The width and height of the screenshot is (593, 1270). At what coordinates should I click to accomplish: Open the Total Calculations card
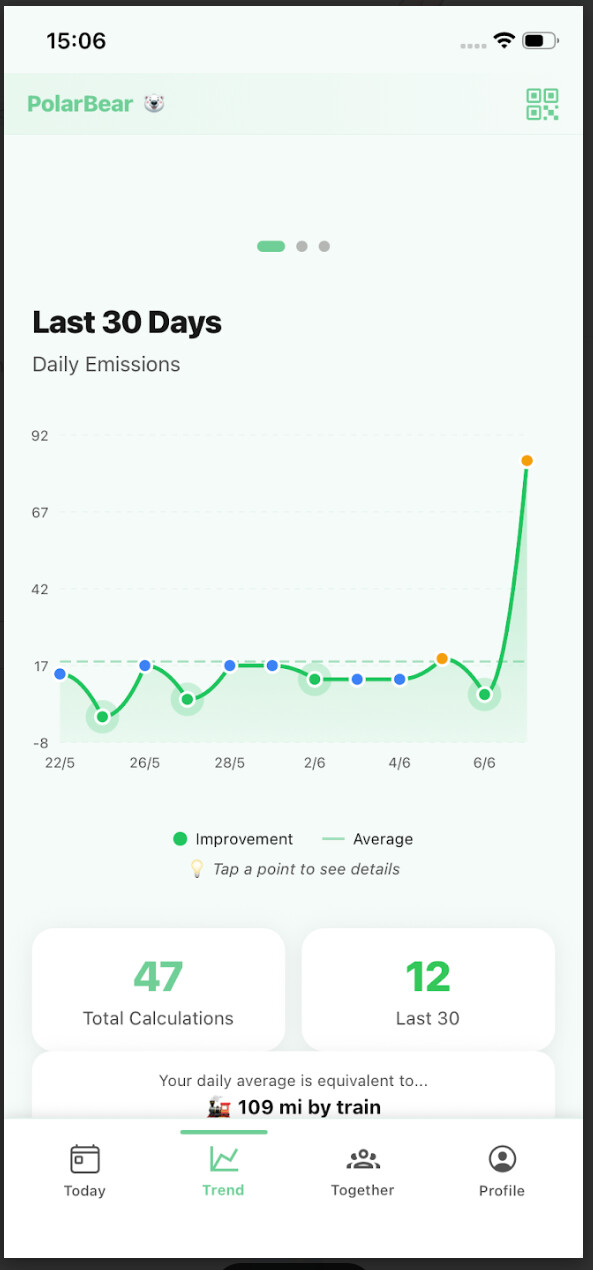pyautogui.click(x=158, y=989)
